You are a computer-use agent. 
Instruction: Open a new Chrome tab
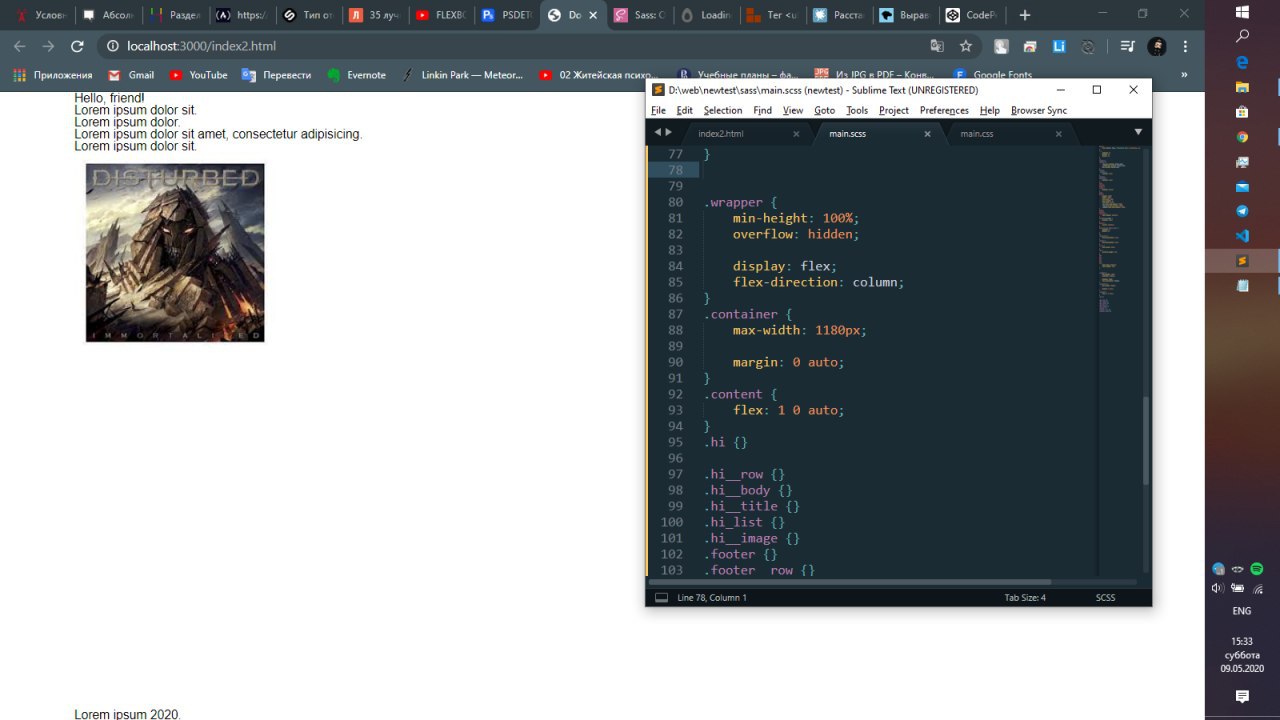pyautogui.click(x=1024, y=15)
